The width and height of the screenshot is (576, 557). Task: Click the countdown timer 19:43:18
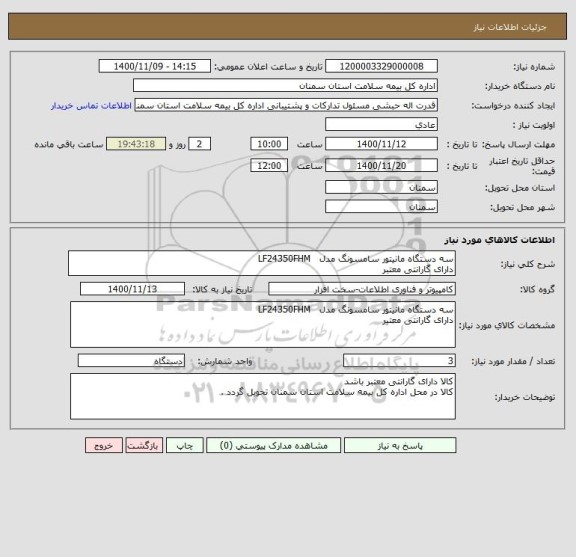click(x=136, y=144)
